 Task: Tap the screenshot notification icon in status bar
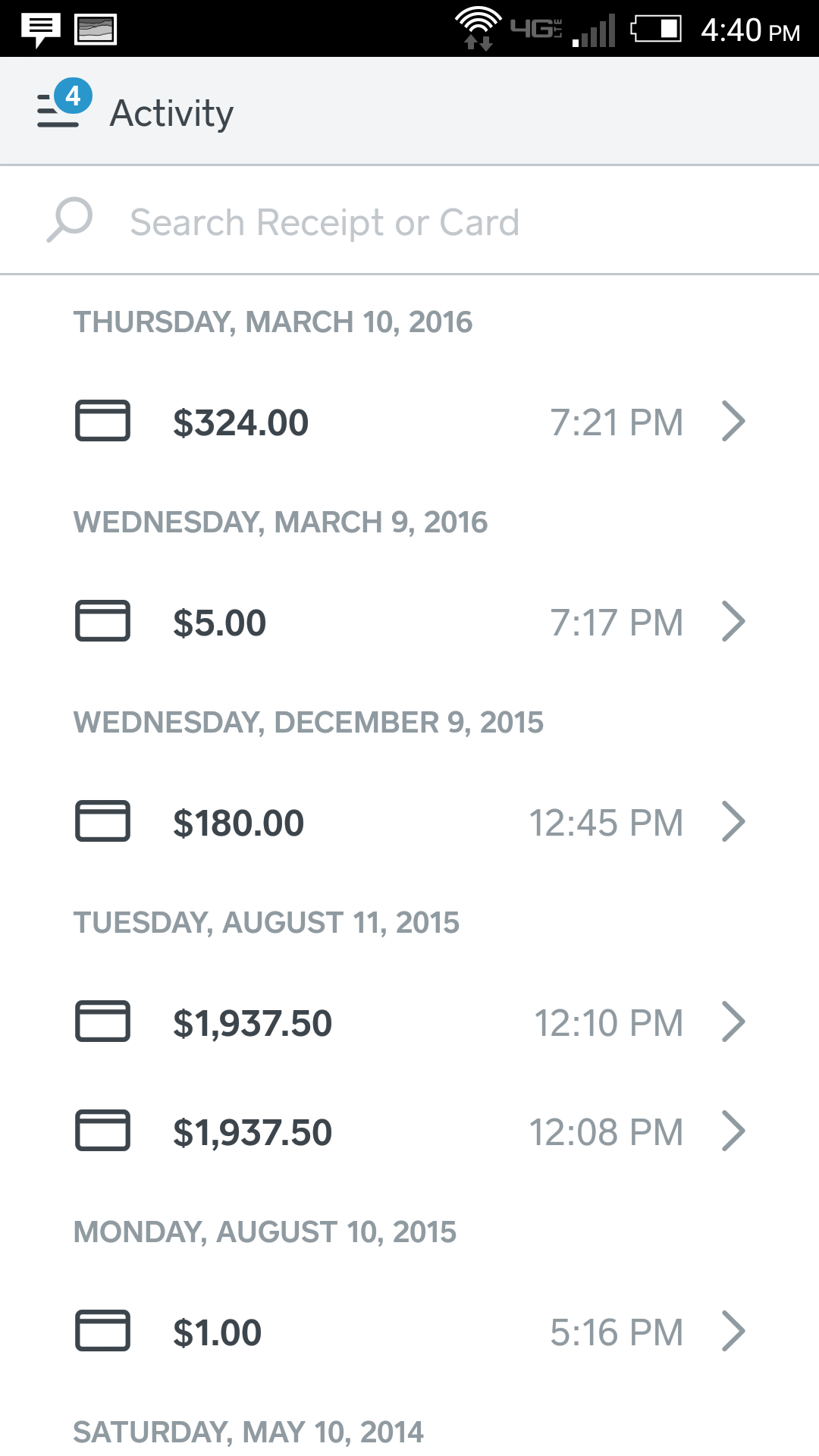pyautogui.click(x=96, y=30)
